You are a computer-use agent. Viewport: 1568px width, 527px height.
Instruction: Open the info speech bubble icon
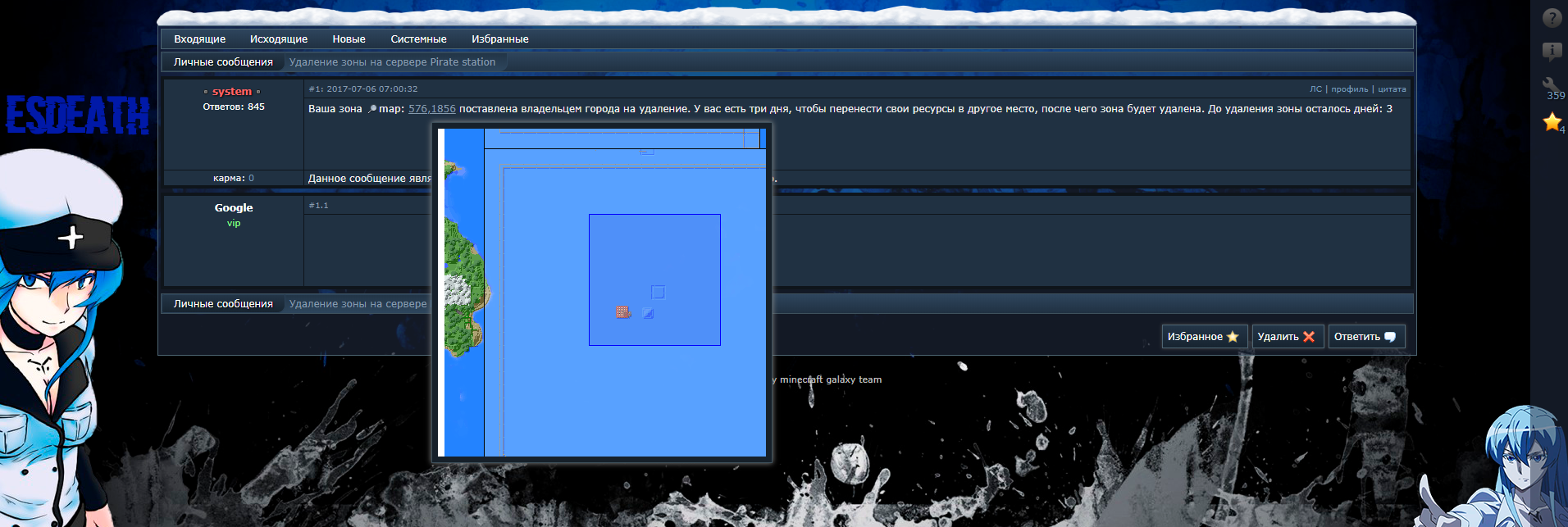coord(1552,52)
